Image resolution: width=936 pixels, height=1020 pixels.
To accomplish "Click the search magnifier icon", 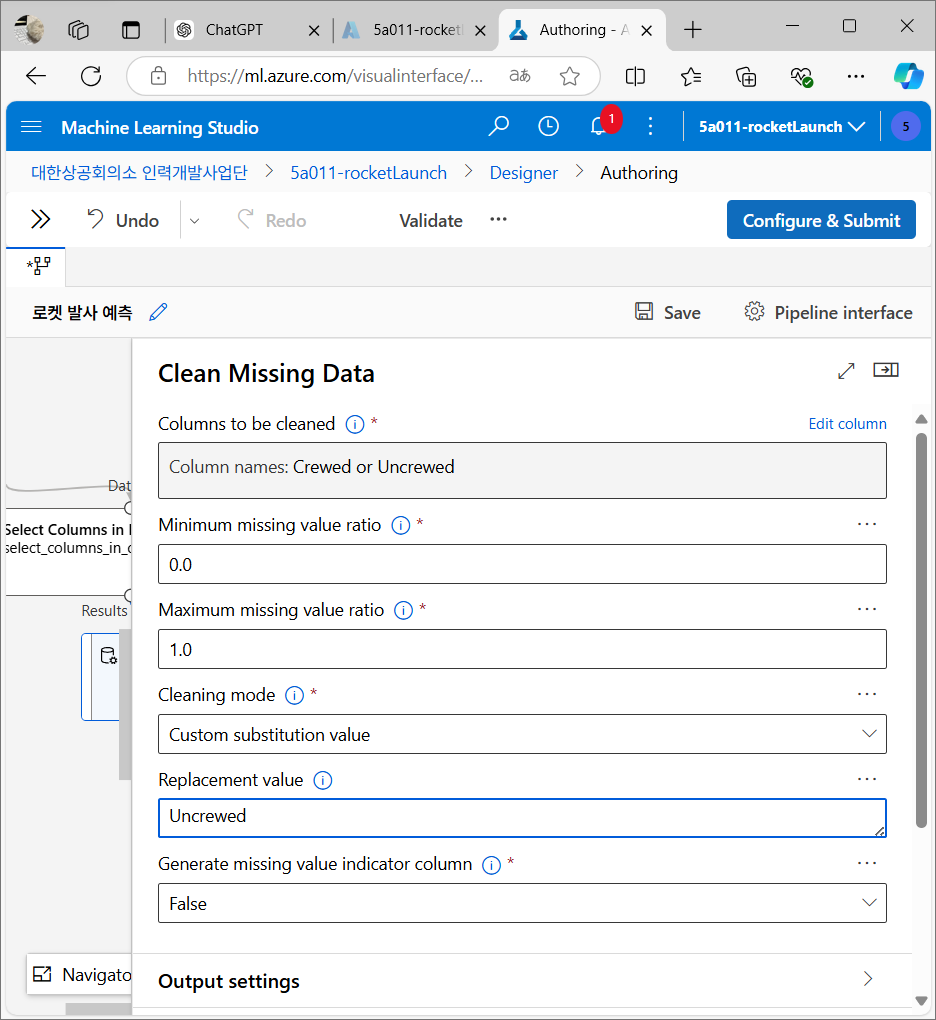I will 498,126.
